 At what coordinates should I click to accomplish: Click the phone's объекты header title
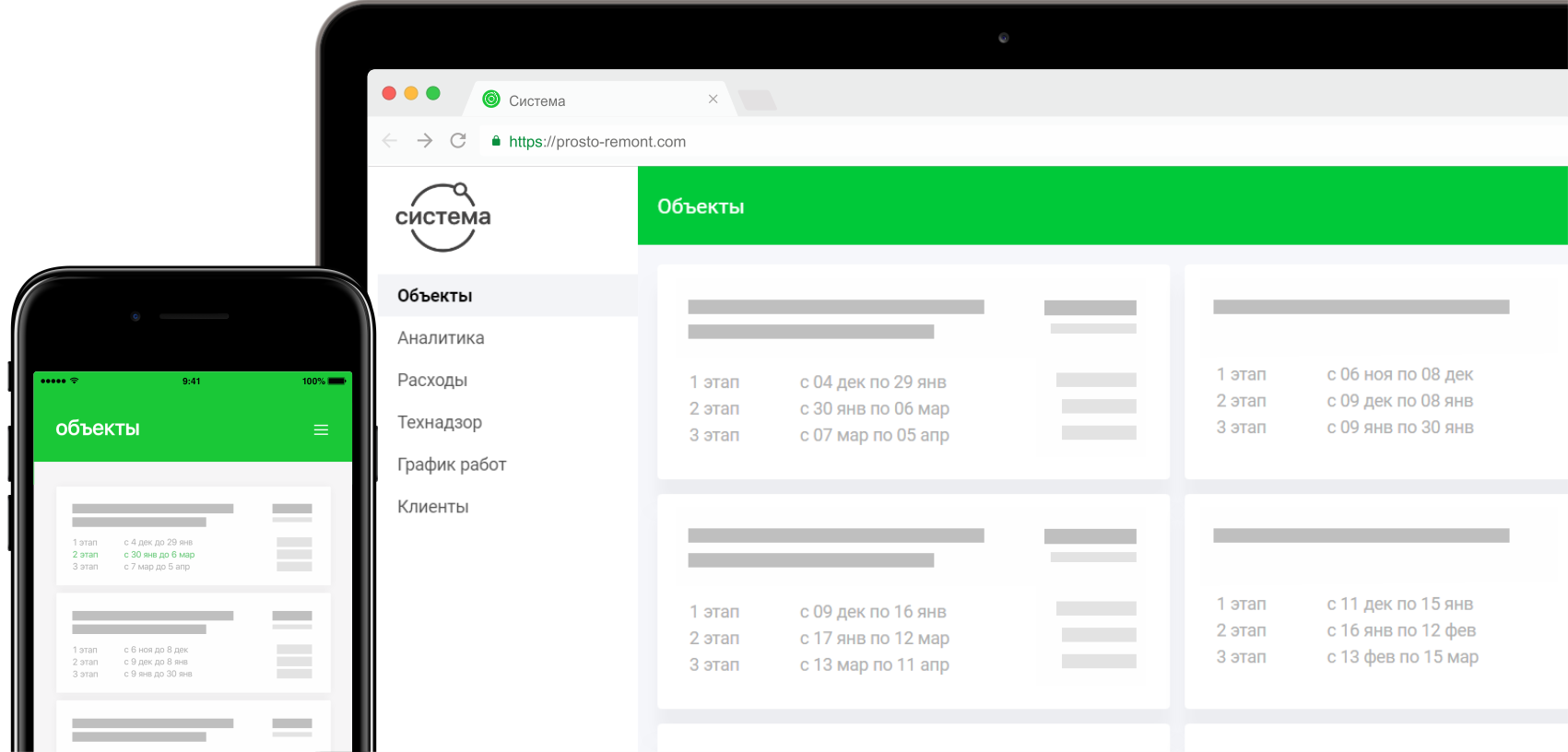[x=98, y=429]
